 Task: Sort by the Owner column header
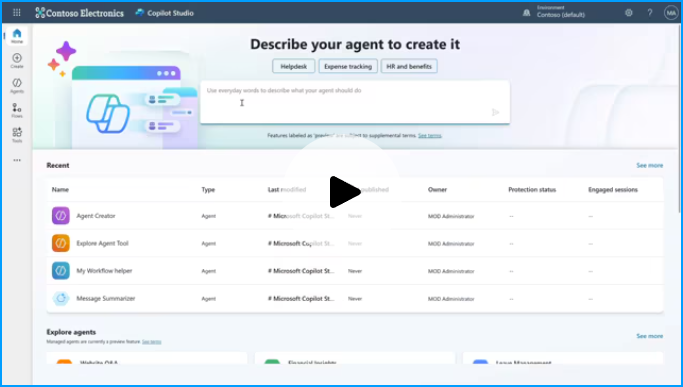pyautogui.click(x=437, y=190)
